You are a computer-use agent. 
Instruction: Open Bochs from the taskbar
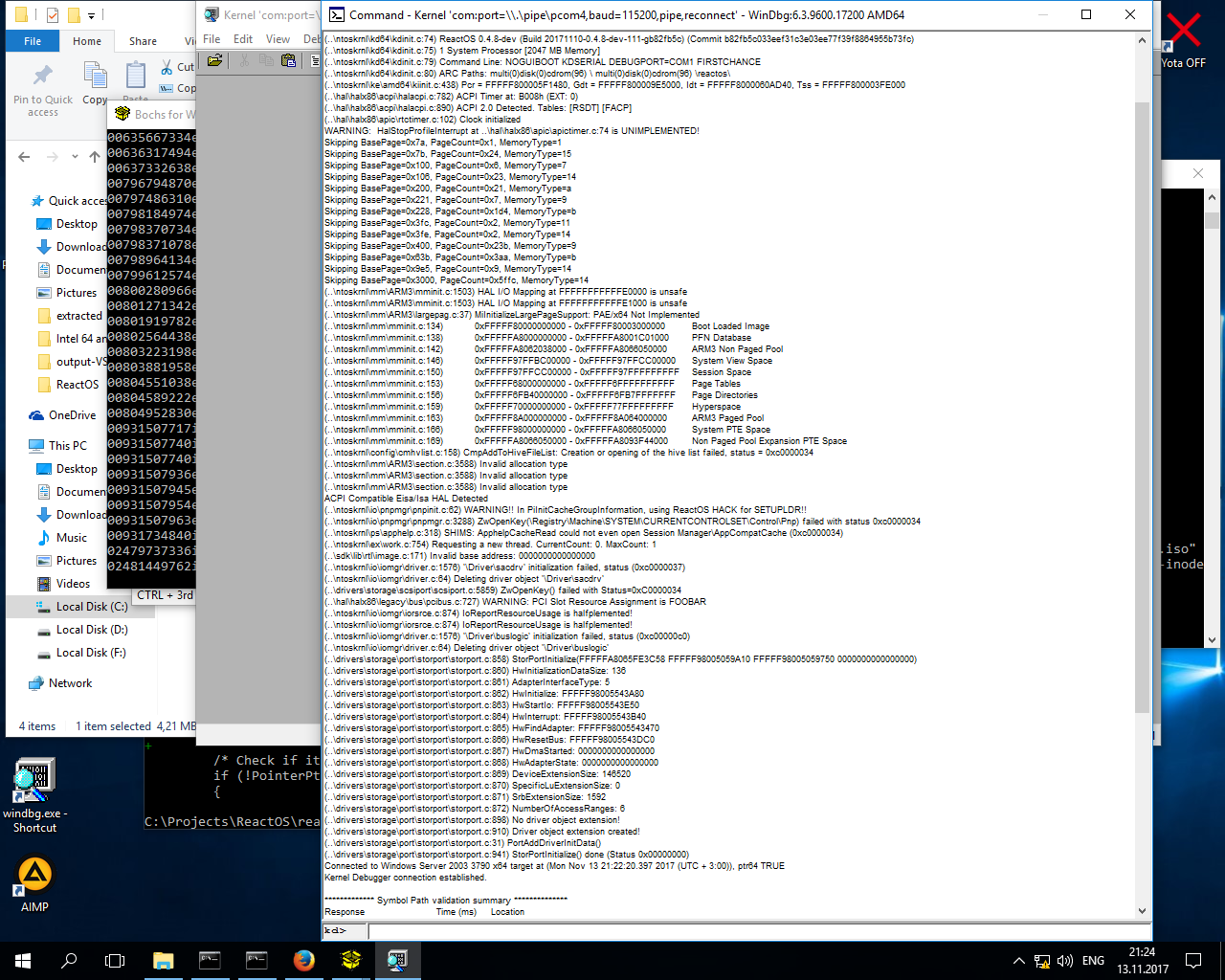[x=350, y=961]
